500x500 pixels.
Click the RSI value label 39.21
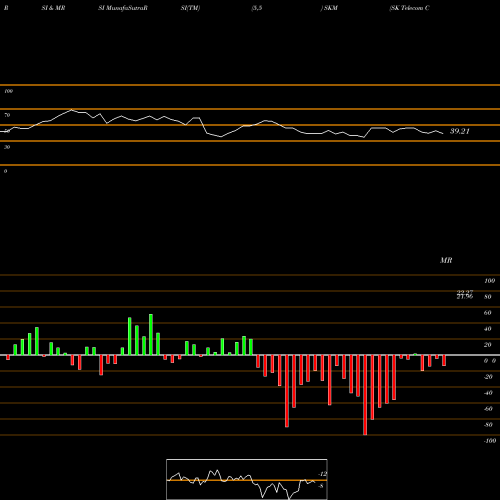(x=460, y=131)
